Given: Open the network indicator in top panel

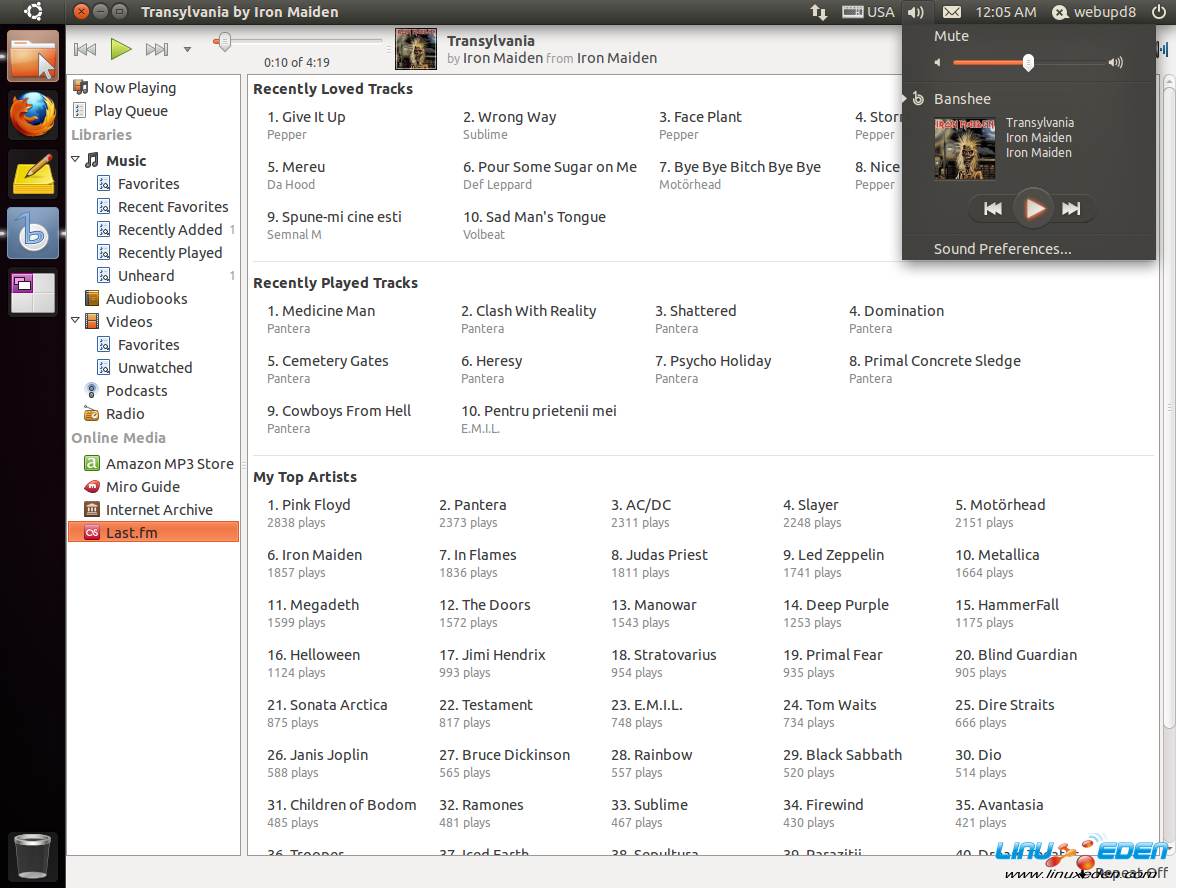Looking at the screenshot, I should (x=818, y=12).
